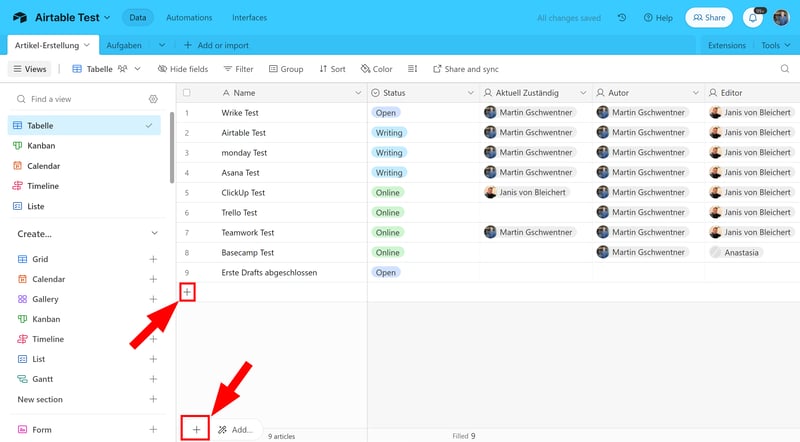Click the Share button
The image size is (800, 442).
[x=709, y=17]
